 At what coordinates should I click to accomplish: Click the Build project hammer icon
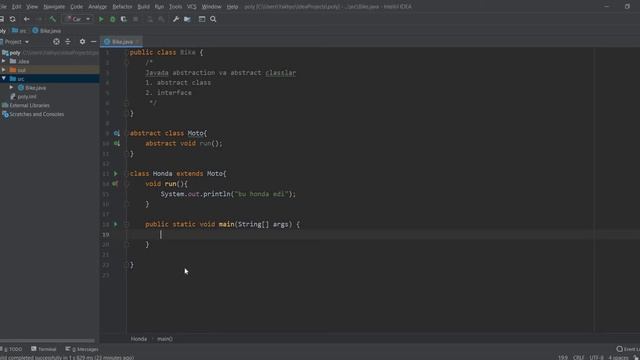point(53,19)
